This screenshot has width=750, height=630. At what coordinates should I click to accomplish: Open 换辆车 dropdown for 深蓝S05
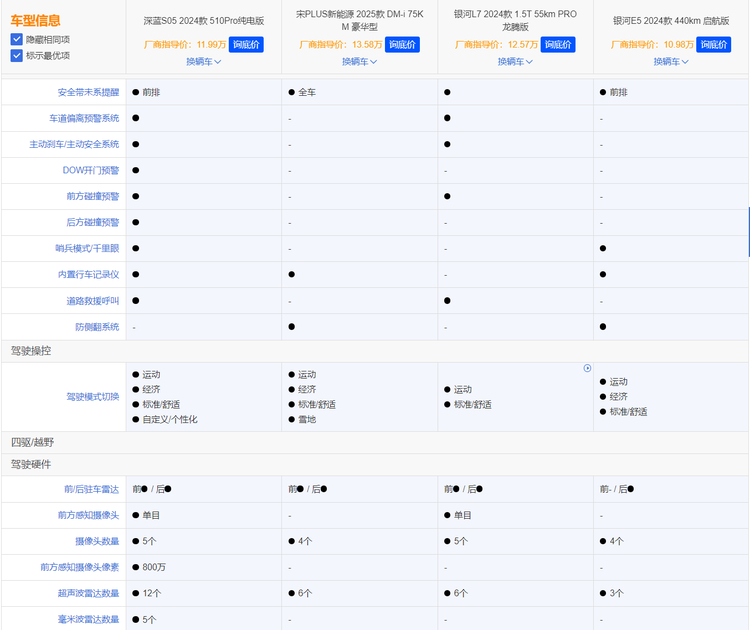coord(204,61)
